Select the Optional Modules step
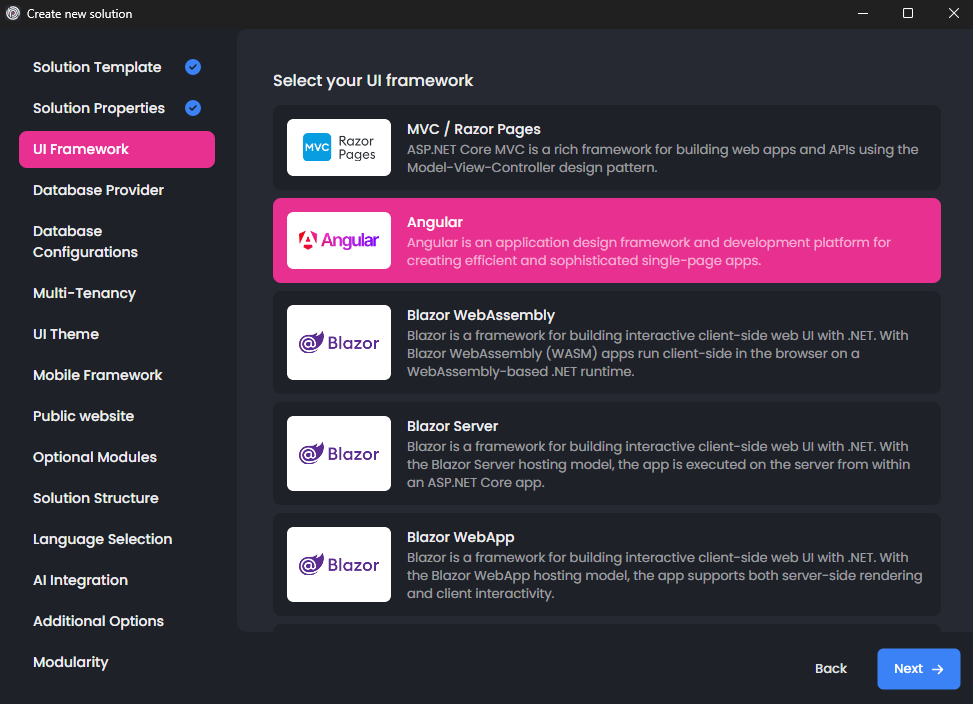 click(x=95, y=457)
